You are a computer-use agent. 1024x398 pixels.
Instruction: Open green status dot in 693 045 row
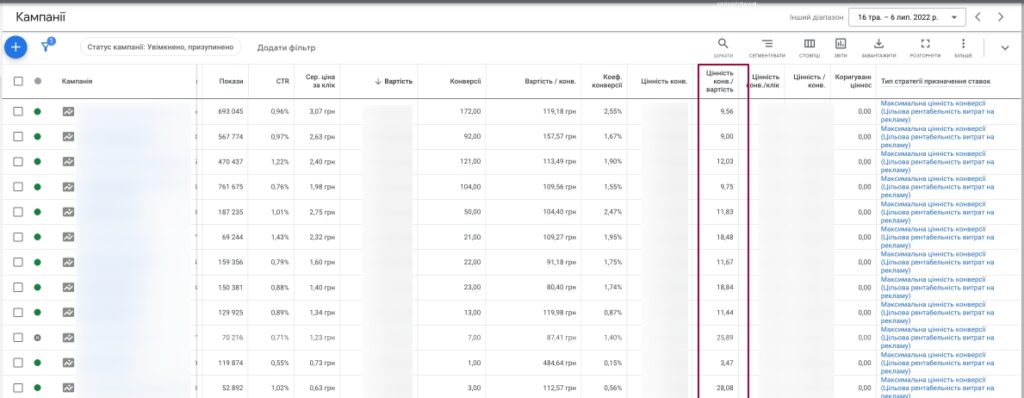37,112
